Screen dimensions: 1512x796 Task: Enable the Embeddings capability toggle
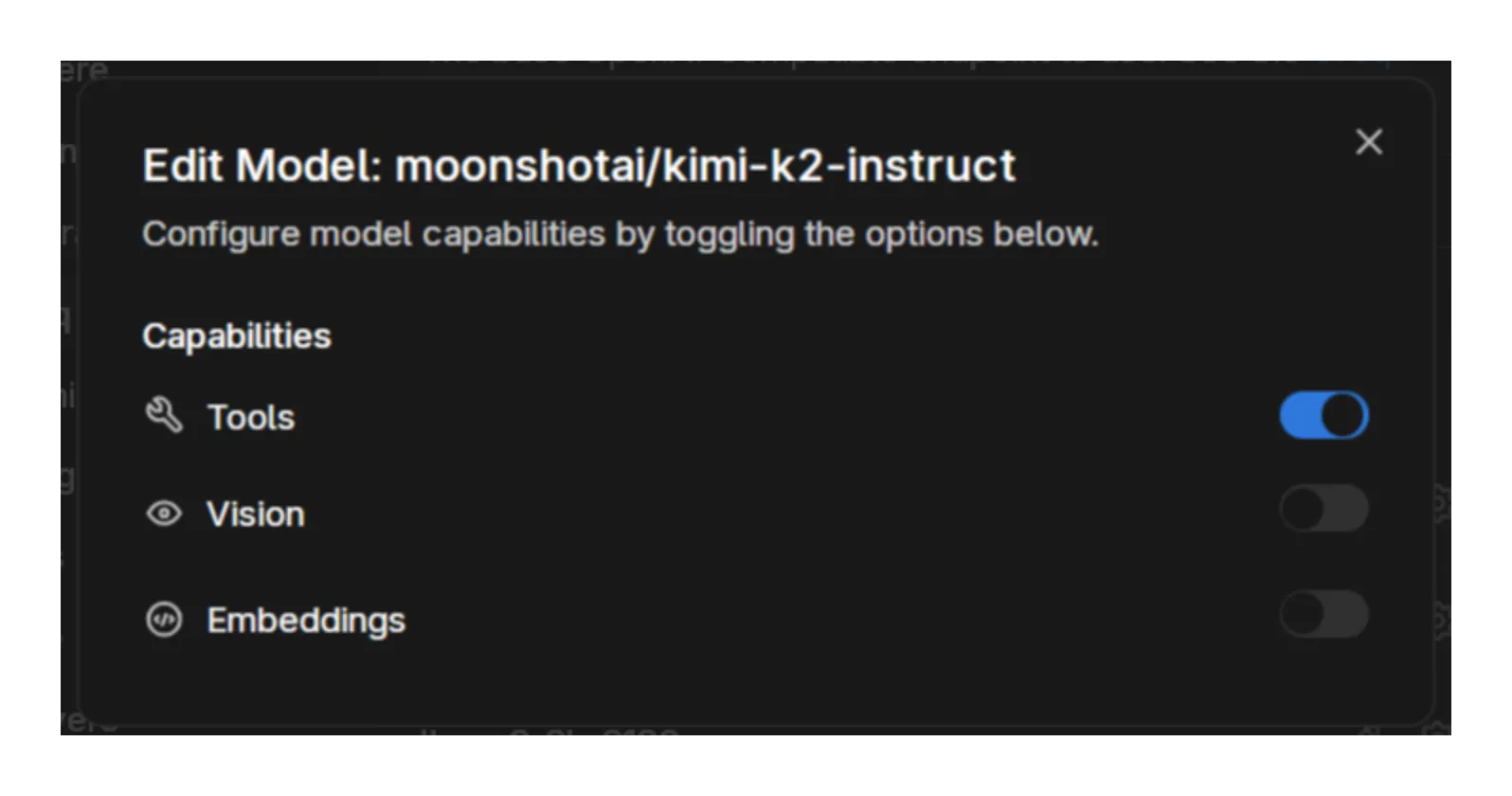click(x=1324, y=615)
